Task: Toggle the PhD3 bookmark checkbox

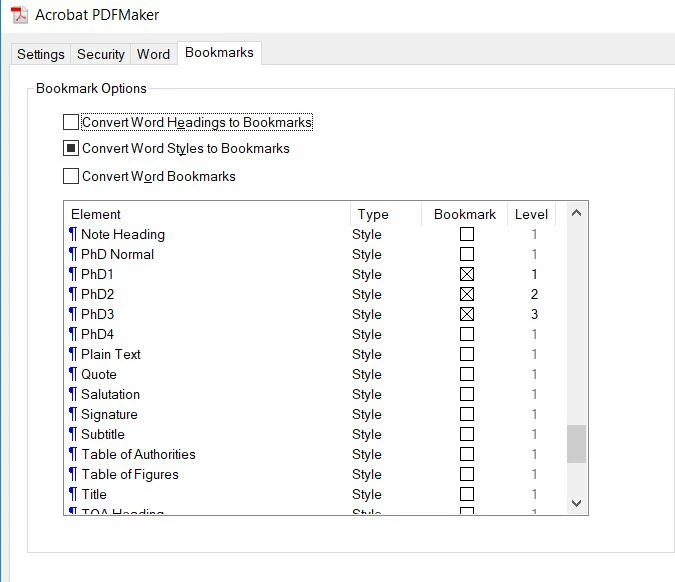Action: pyautogui.click(x=467, y=314)
